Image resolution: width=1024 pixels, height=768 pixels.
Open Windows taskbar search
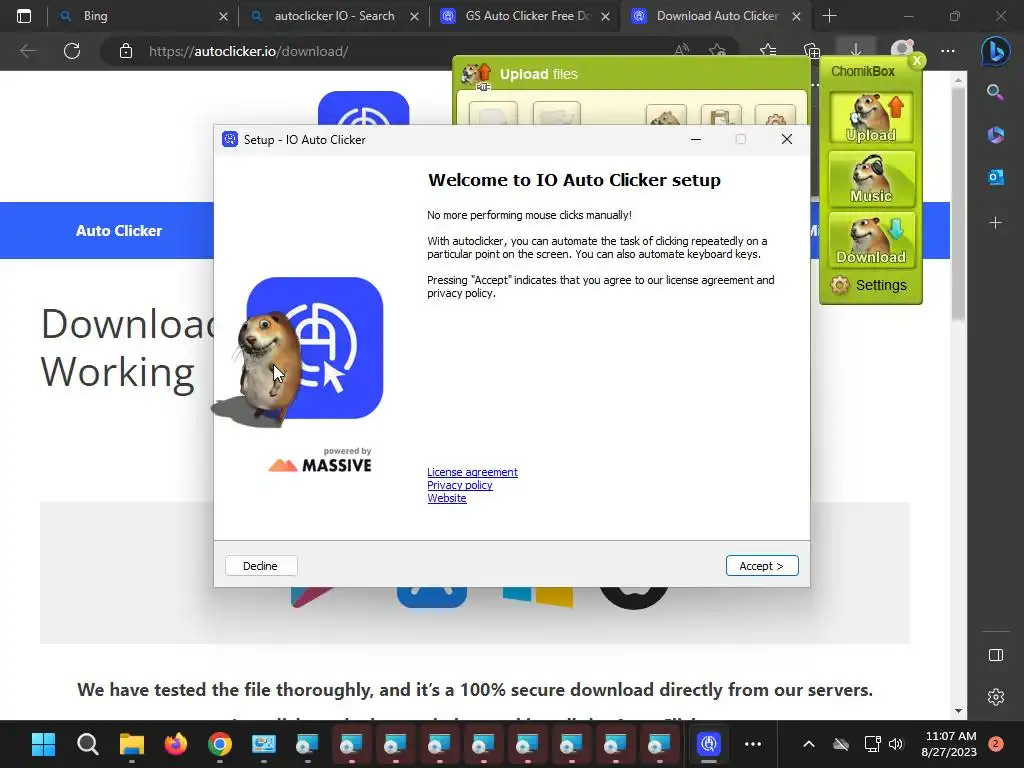coord(88,744)
